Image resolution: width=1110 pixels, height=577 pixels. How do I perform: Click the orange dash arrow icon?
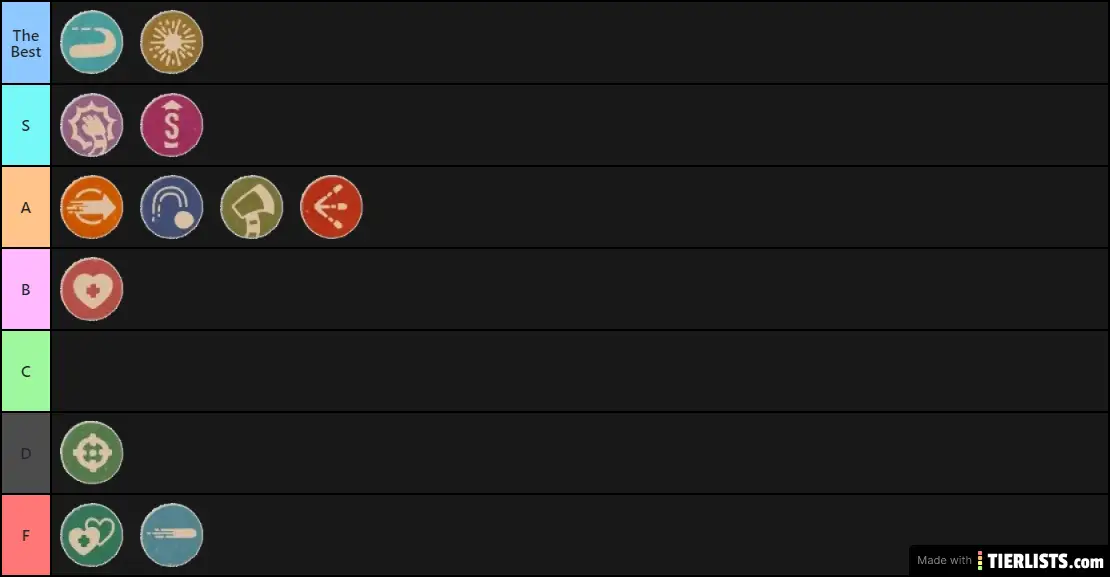pos(92,207)
